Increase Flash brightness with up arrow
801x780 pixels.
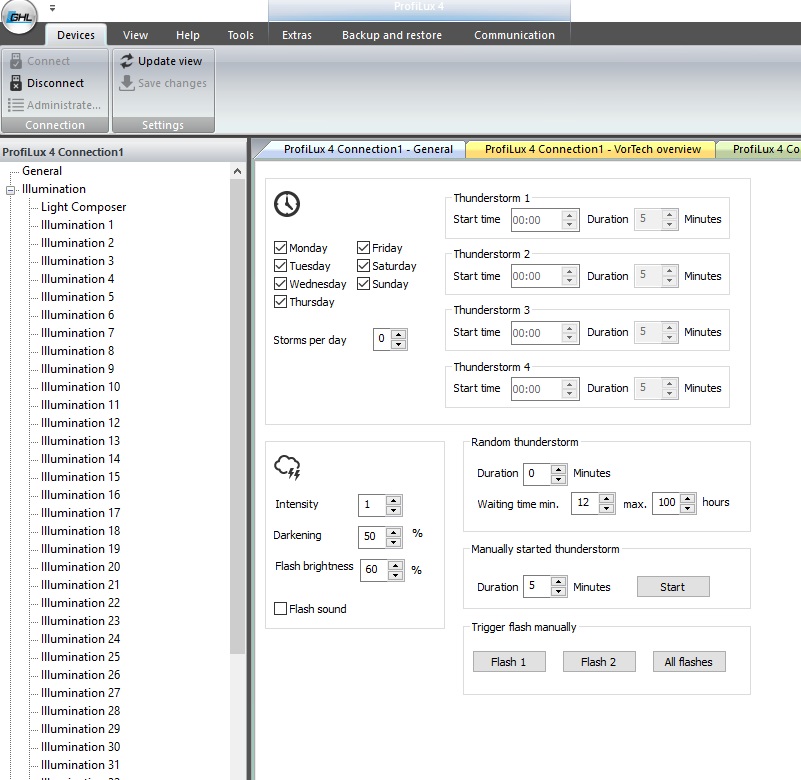(x=395, y=565)
